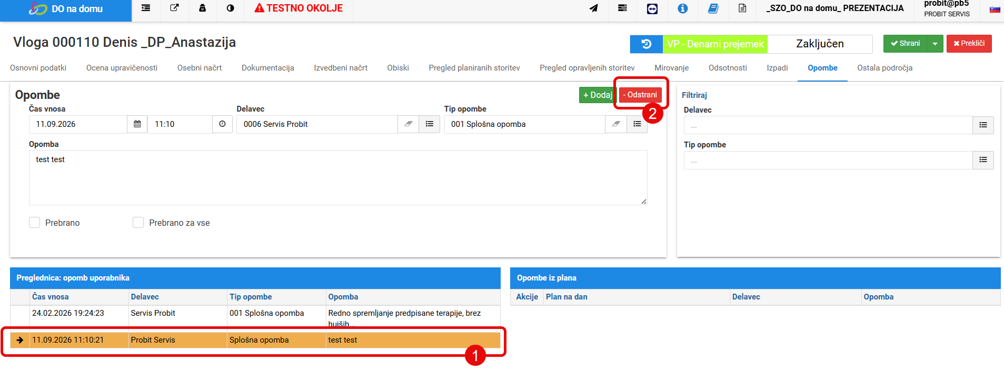The image size is (1004, 380).
Task: Open the external link icon in top bar
Action: tap(174, 9)
